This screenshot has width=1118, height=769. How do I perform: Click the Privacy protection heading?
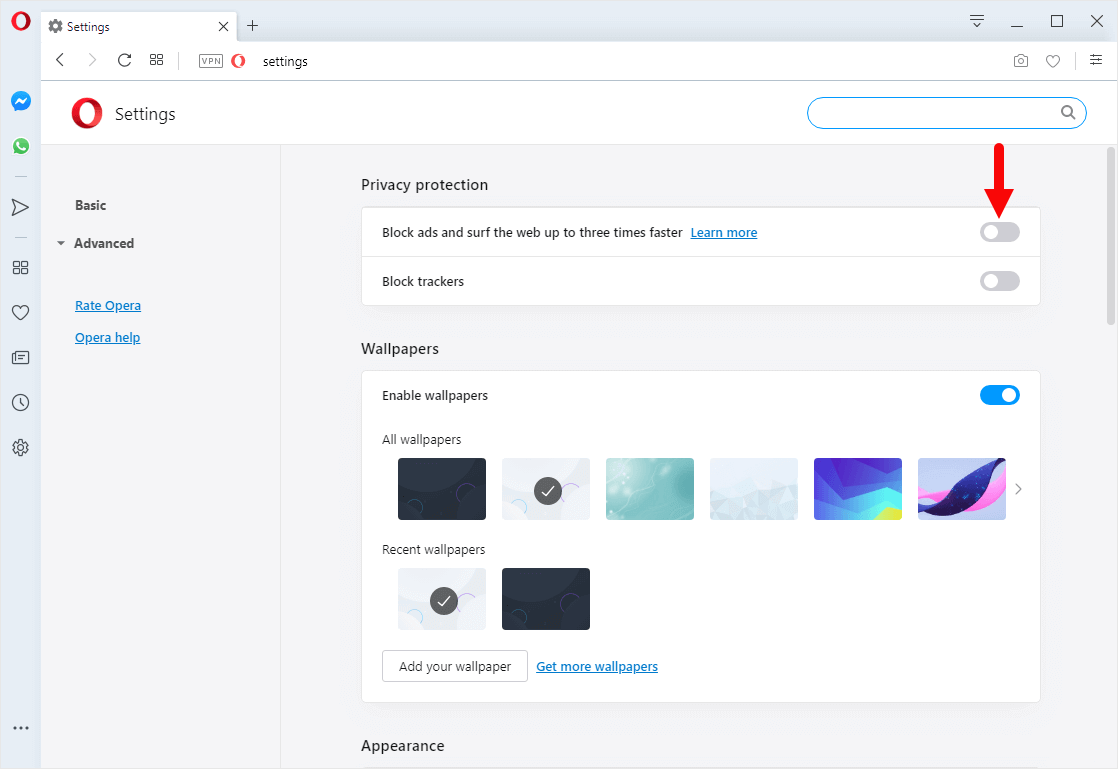[424, 185]
